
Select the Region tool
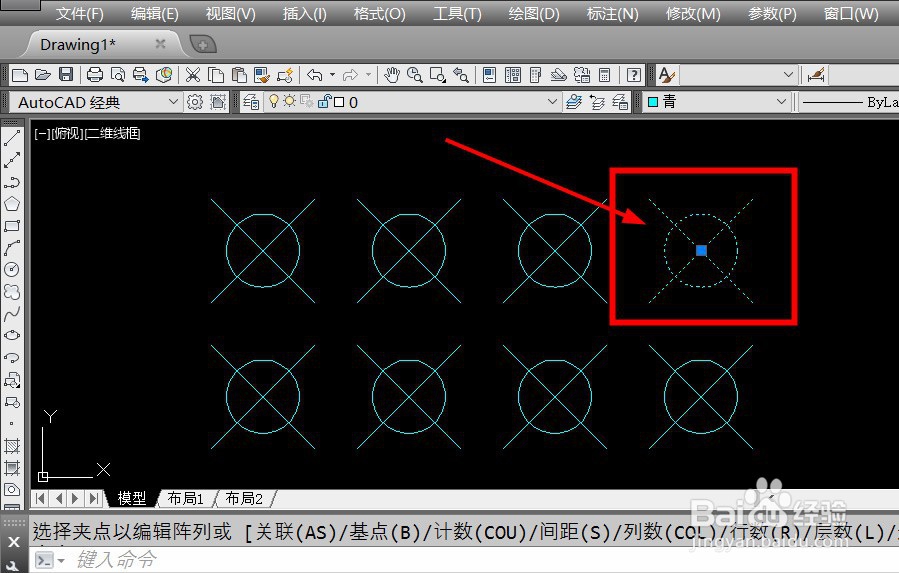[12, 489]
